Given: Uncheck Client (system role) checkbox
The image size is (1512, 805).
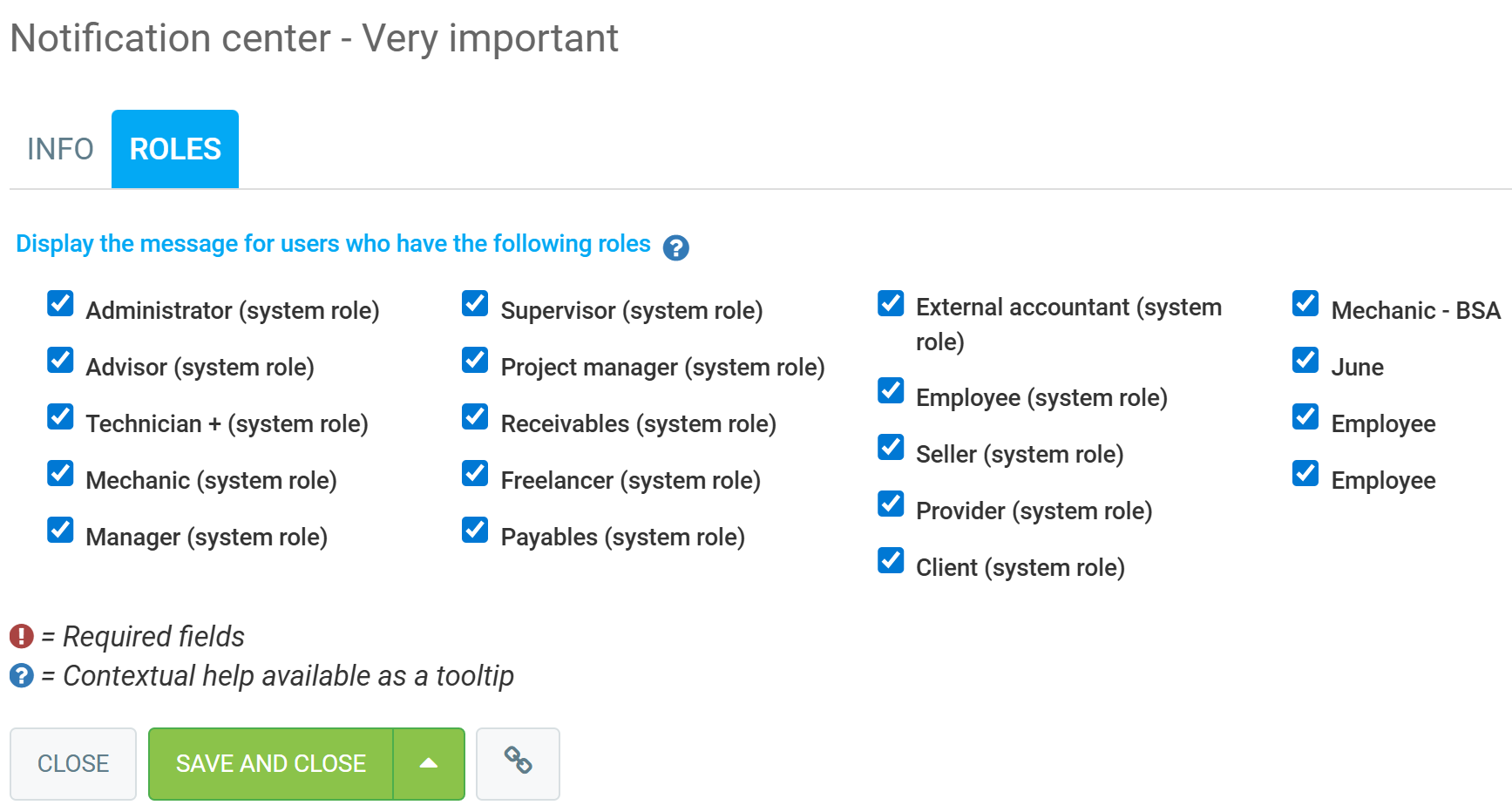Looking at the screenshot, I should (891, 561).
